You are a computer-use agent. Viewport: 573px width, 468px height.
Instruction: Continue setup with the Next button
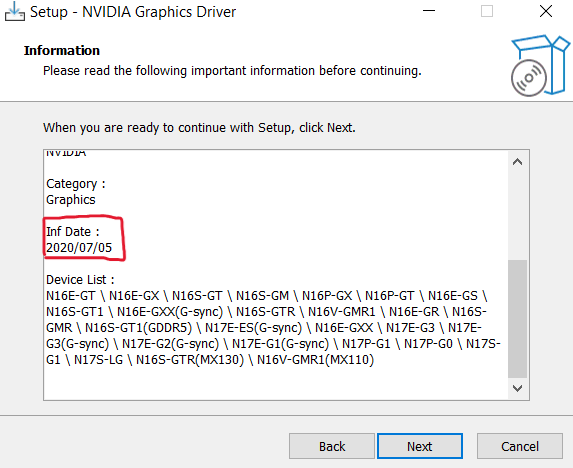coord(420,446)
